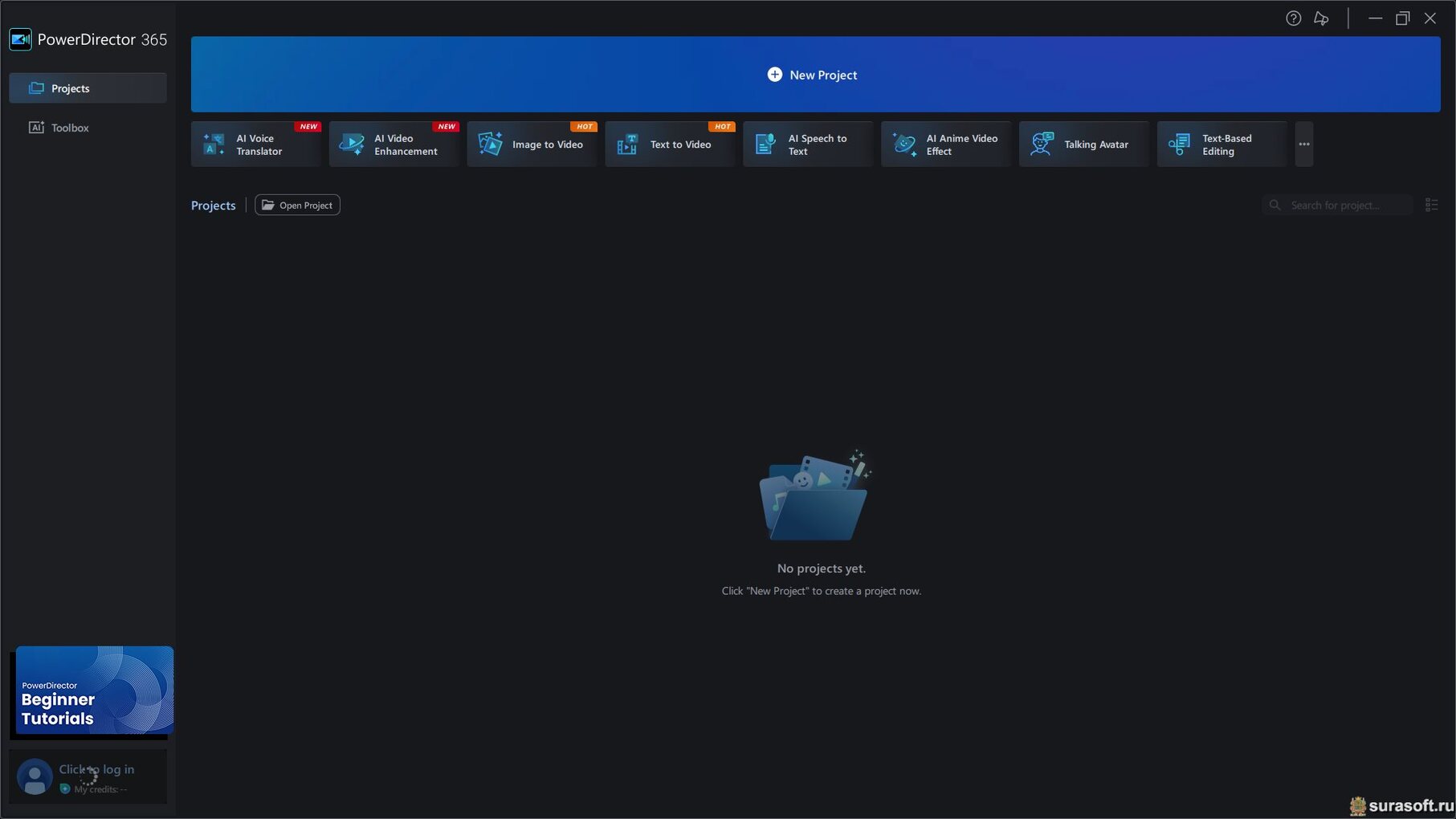
Task: Click the 'Click to log in' link
Action: tap(96, 769)
